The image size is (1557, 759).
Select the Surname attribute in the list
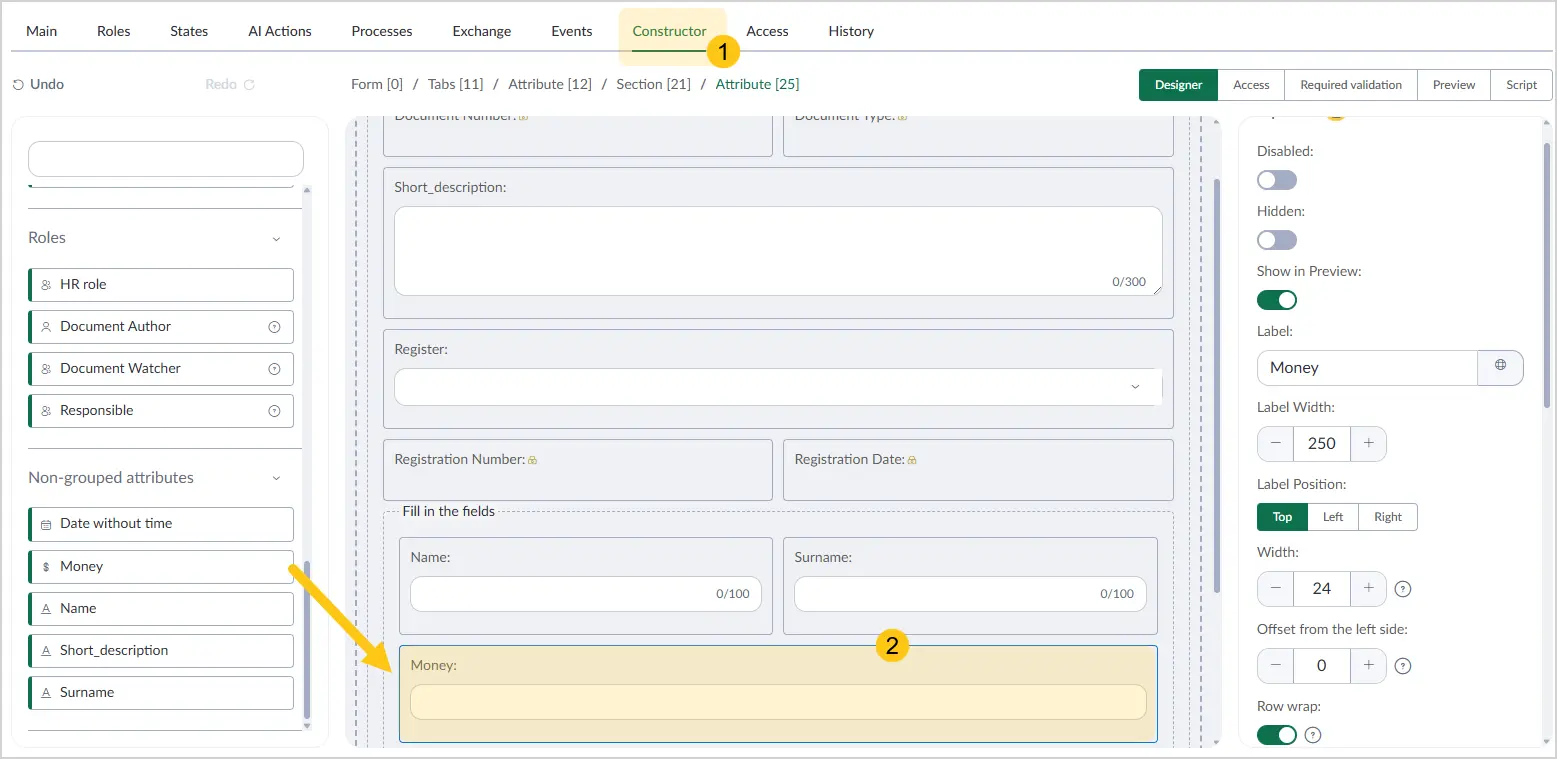(x=161, y=692)
